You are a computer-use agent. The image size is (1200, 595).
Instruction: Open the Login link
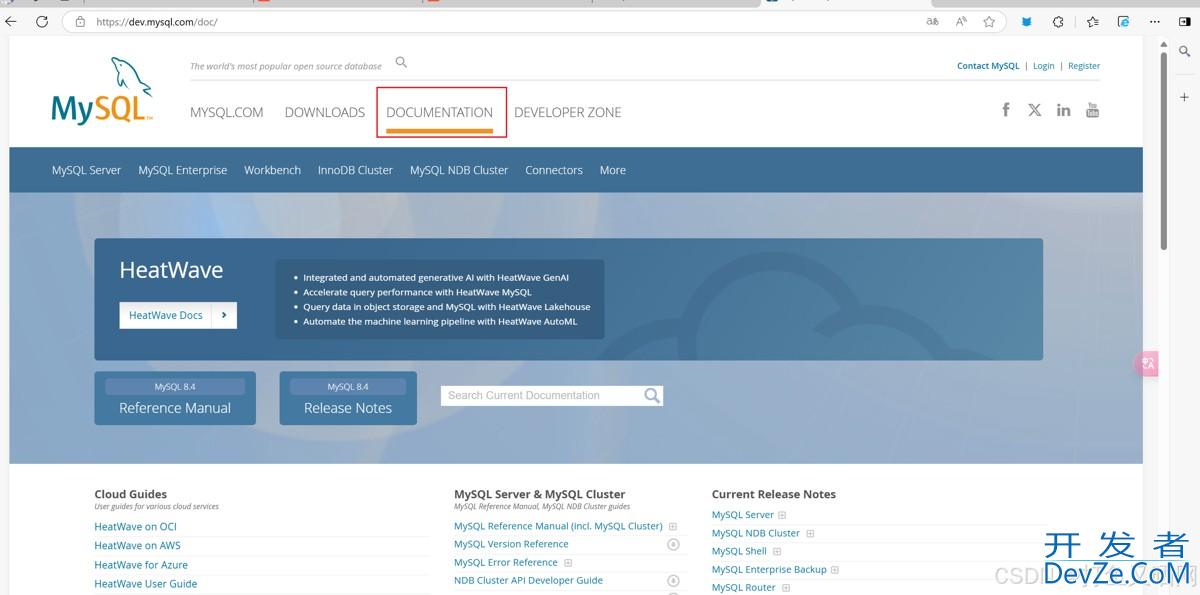(x=1043, y=66)
